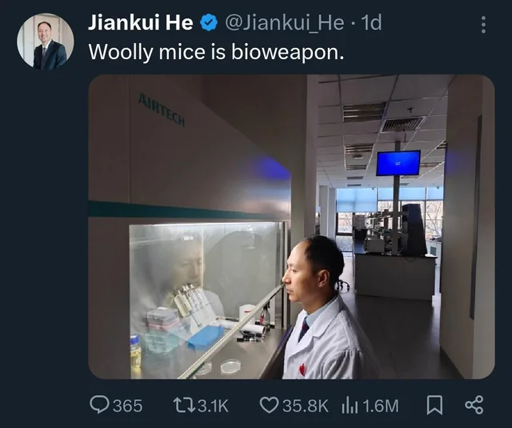
Task: Click the 35.8K likes count
Action: coord(305,406)
